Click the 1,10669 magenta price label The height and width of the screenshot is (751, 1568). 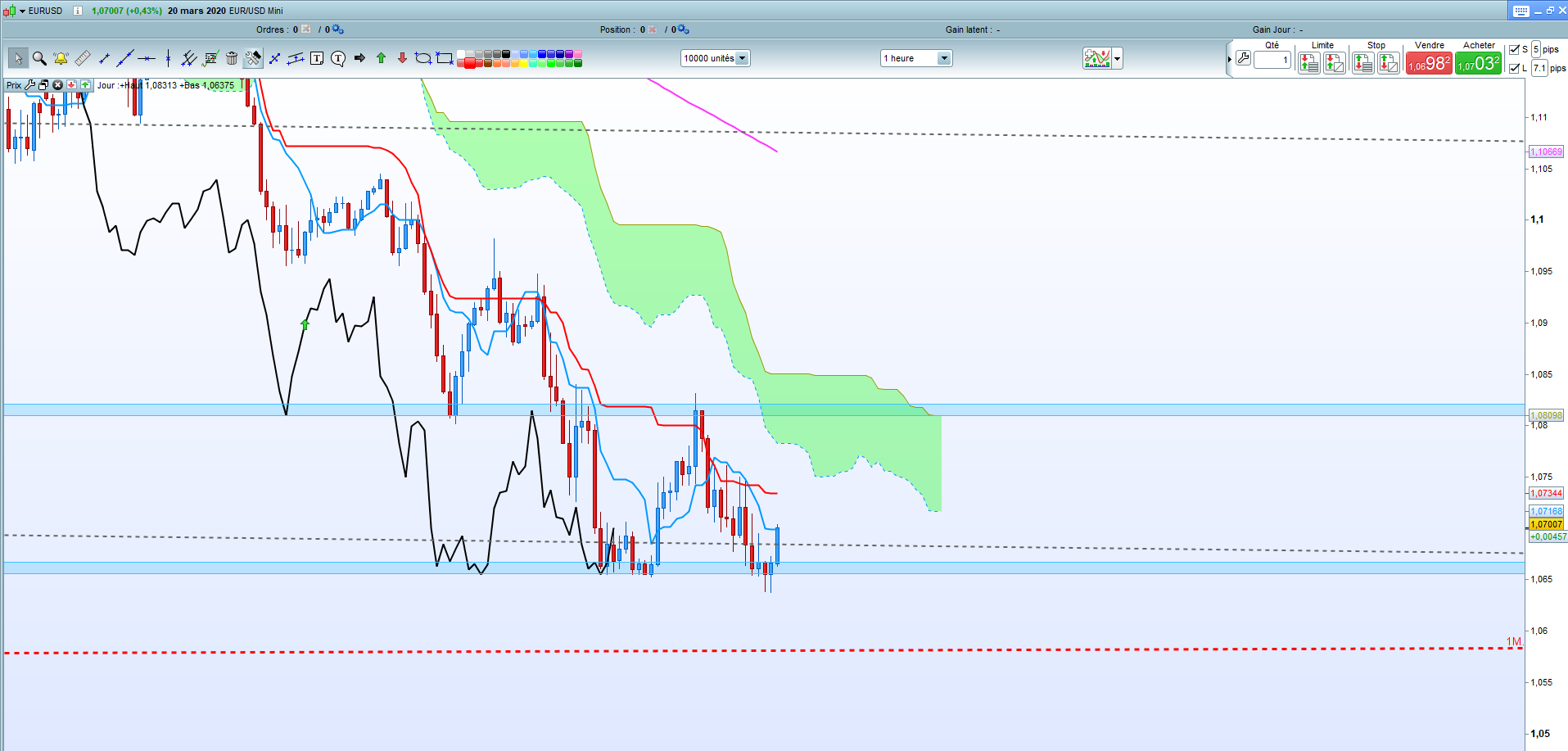[x=1546, y=152]
